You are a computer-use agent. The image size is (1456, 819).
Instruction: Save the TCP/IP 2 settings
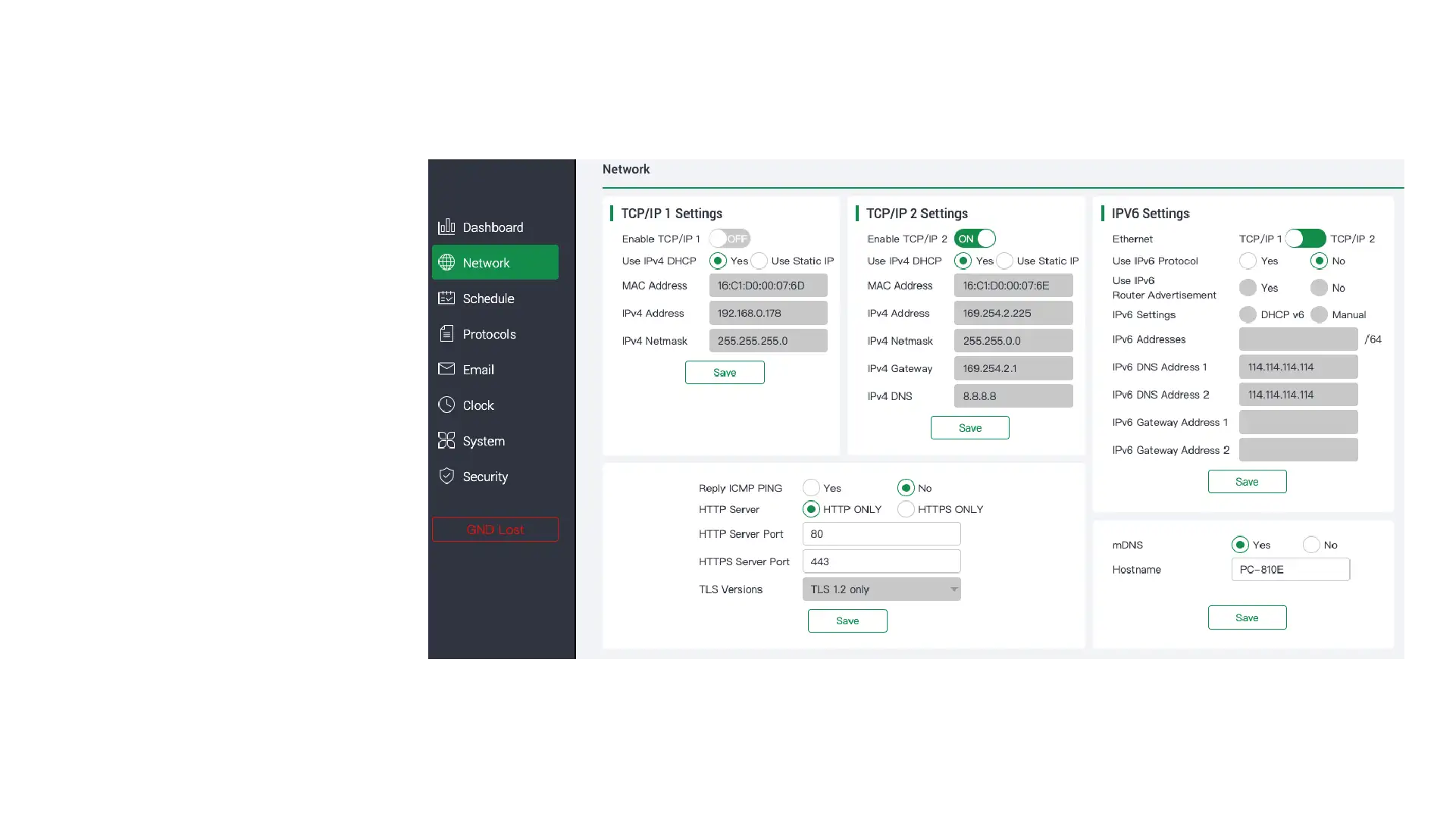pyautogui.click(x=970, y=428)
